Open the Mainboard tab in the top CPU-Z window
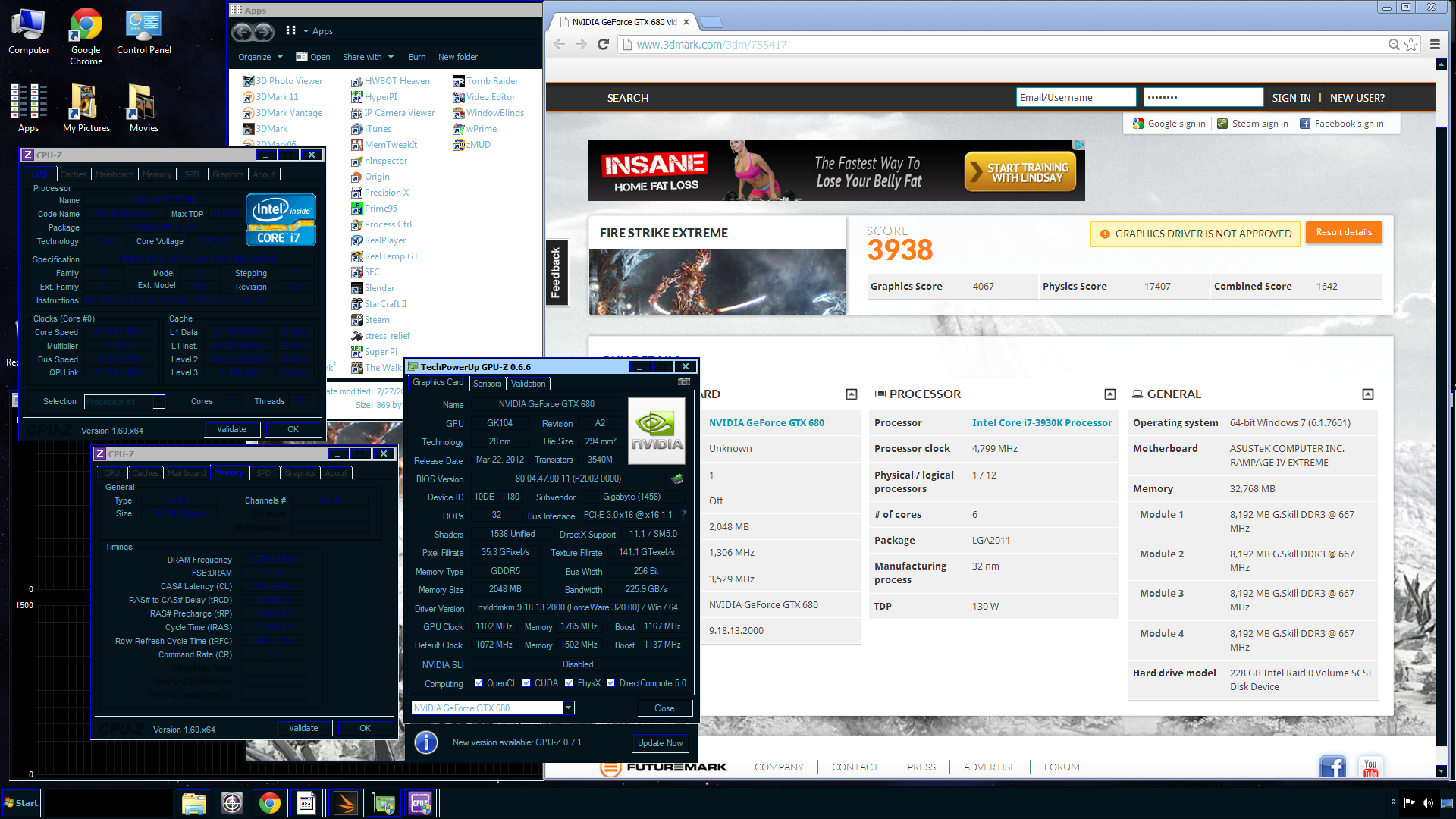The height and width of the screenshot is (819, 1456). click(x=115, y=174)
